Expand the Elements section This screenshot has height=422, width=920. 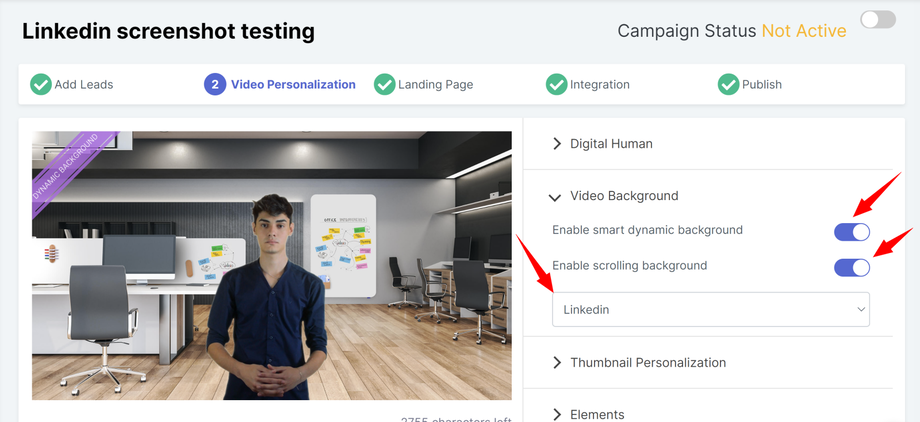pos(597,414)
